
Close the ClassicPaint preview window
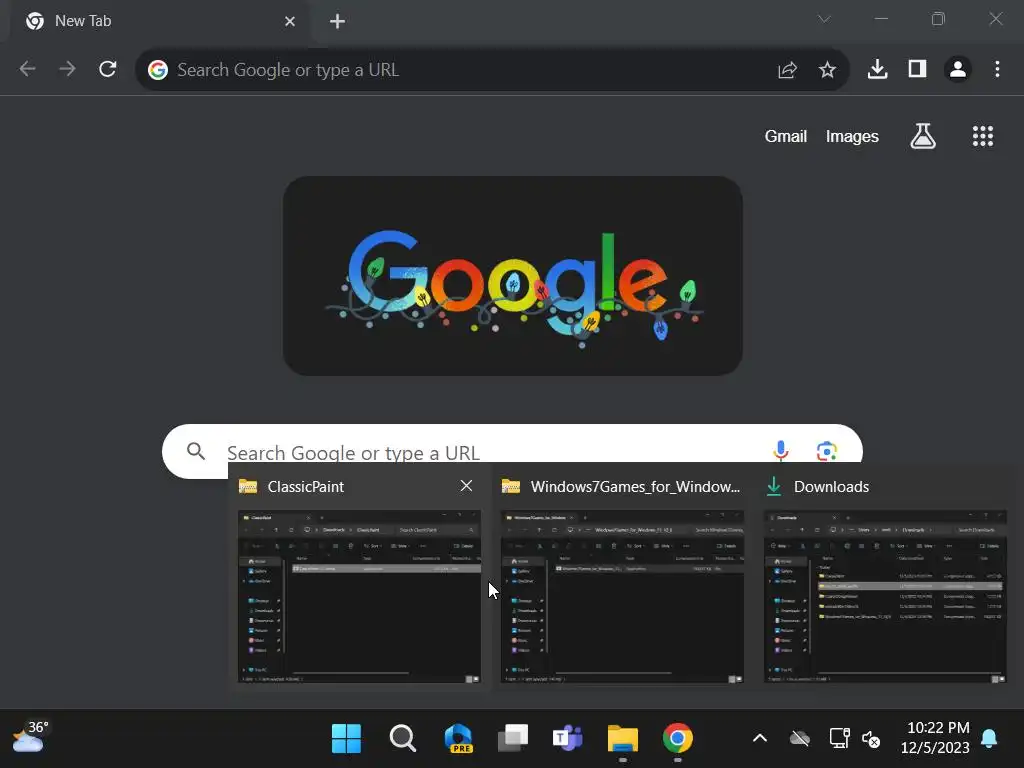coord(466,486)
